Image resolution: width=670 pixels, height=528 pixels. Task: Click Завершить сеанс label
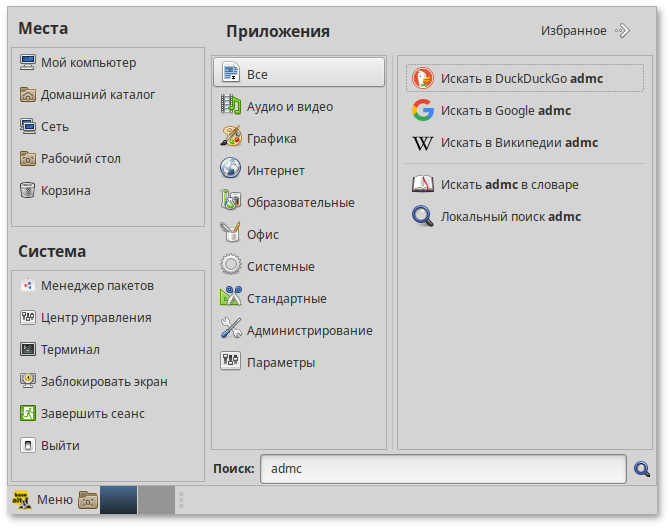click(93, 414)
